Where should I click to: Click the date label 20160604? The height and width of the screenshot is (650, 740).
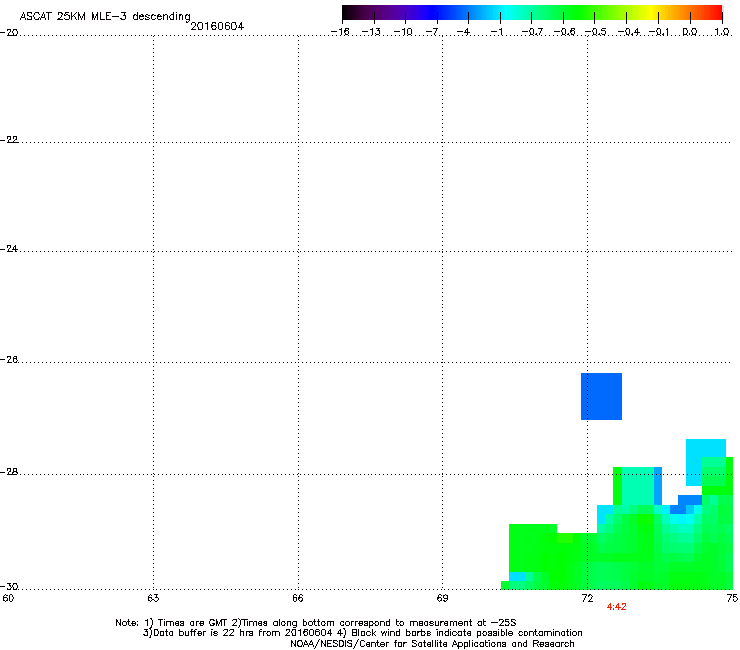point(217,26)
